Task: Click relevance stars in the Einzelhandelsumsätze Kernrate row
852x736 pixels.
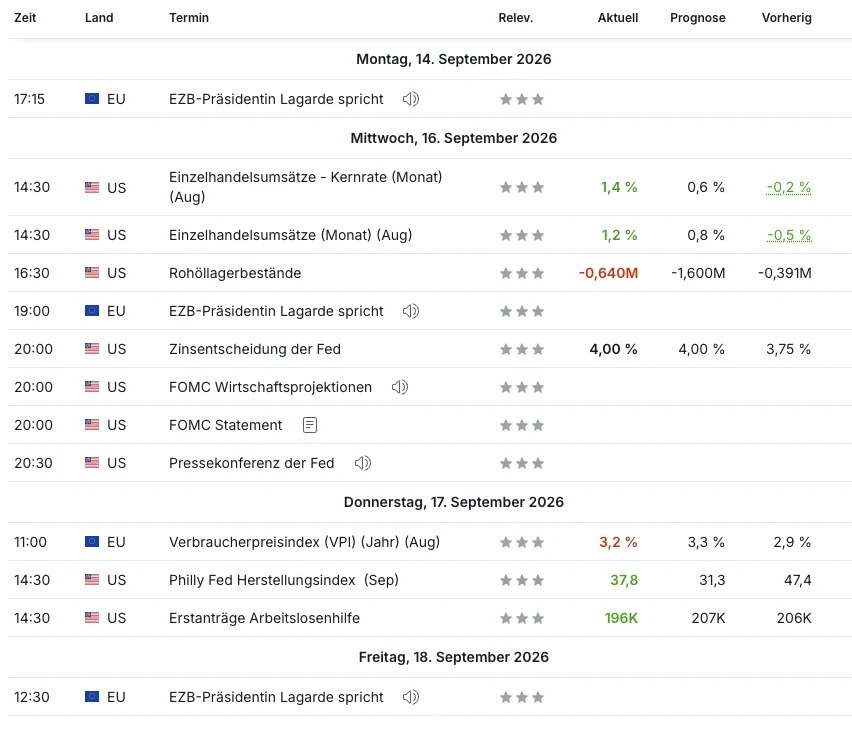Action: coord(522,187)
